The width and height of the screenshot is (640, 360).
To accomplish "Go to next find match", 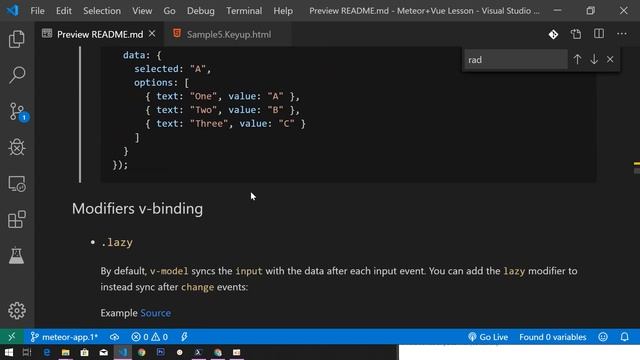I will [x=594, y=60].
